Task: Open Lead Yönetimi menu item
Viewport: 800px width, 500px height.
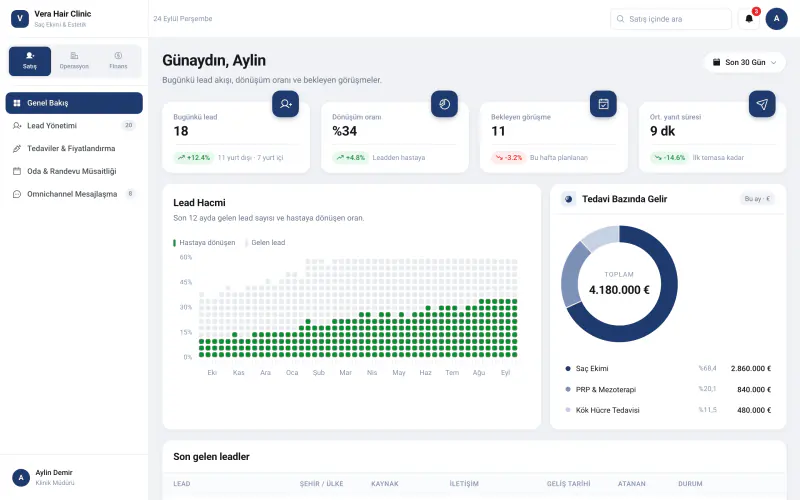Action: [74, 126]
